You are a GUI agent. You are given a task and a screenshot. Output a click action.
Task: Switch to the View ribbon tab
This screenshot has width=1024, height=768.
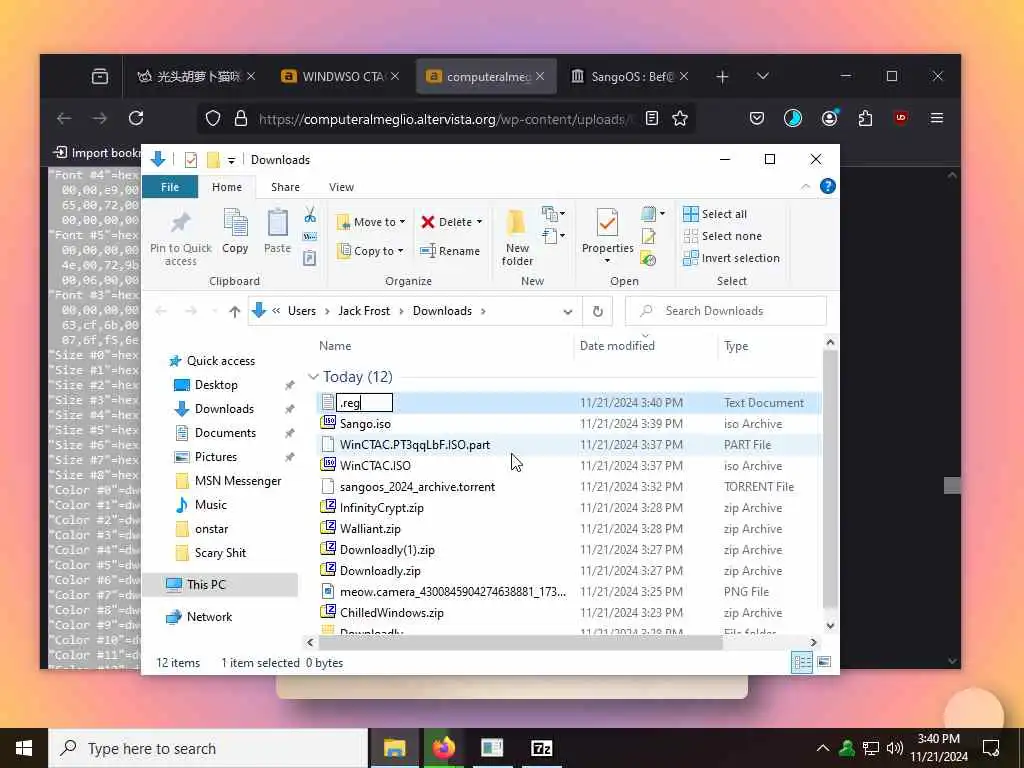(x=341, y=187)
